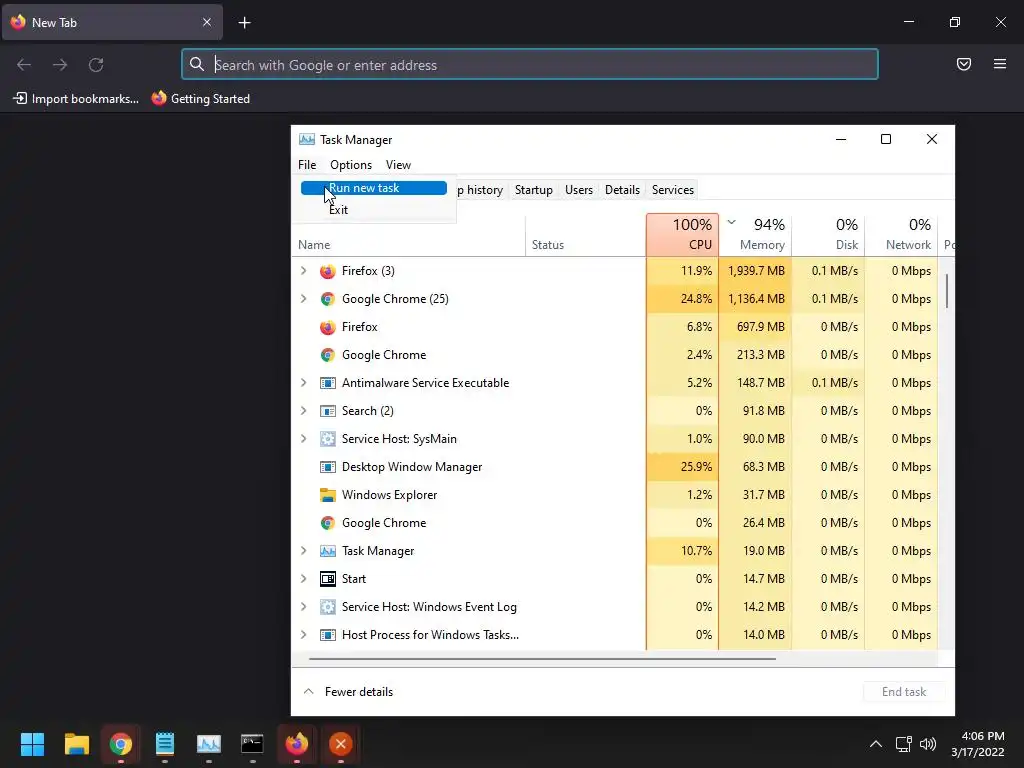Screen dimensions: 1024x768
Task: Open the Options menu
Action: pos(351,165)
